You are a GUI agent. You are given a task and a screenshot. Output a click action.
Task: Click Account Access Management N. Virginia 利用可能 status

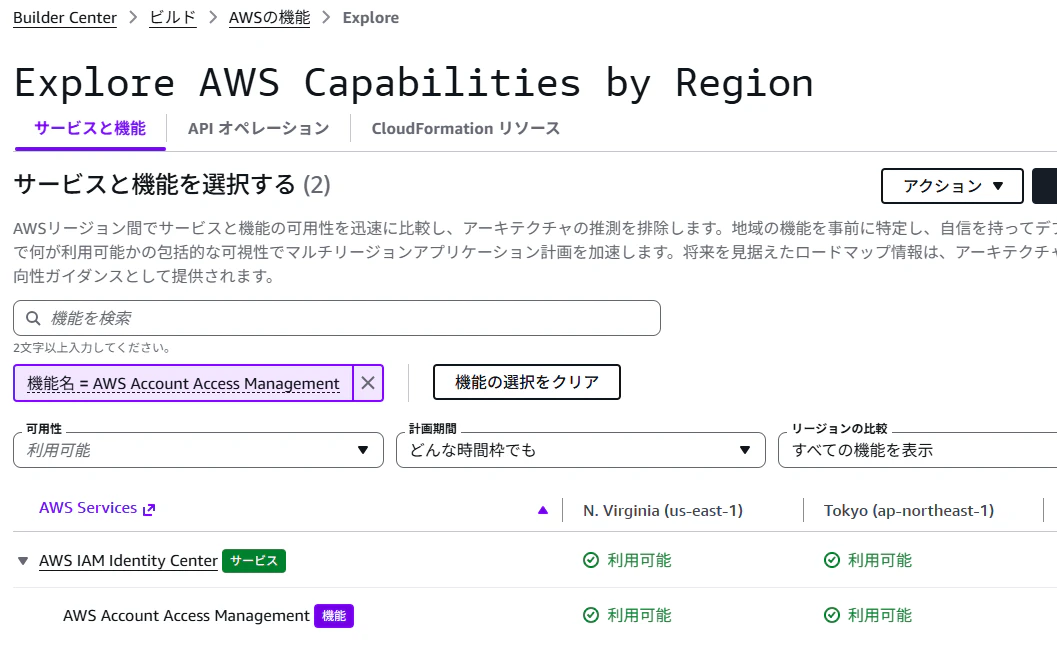click(627, 615)
